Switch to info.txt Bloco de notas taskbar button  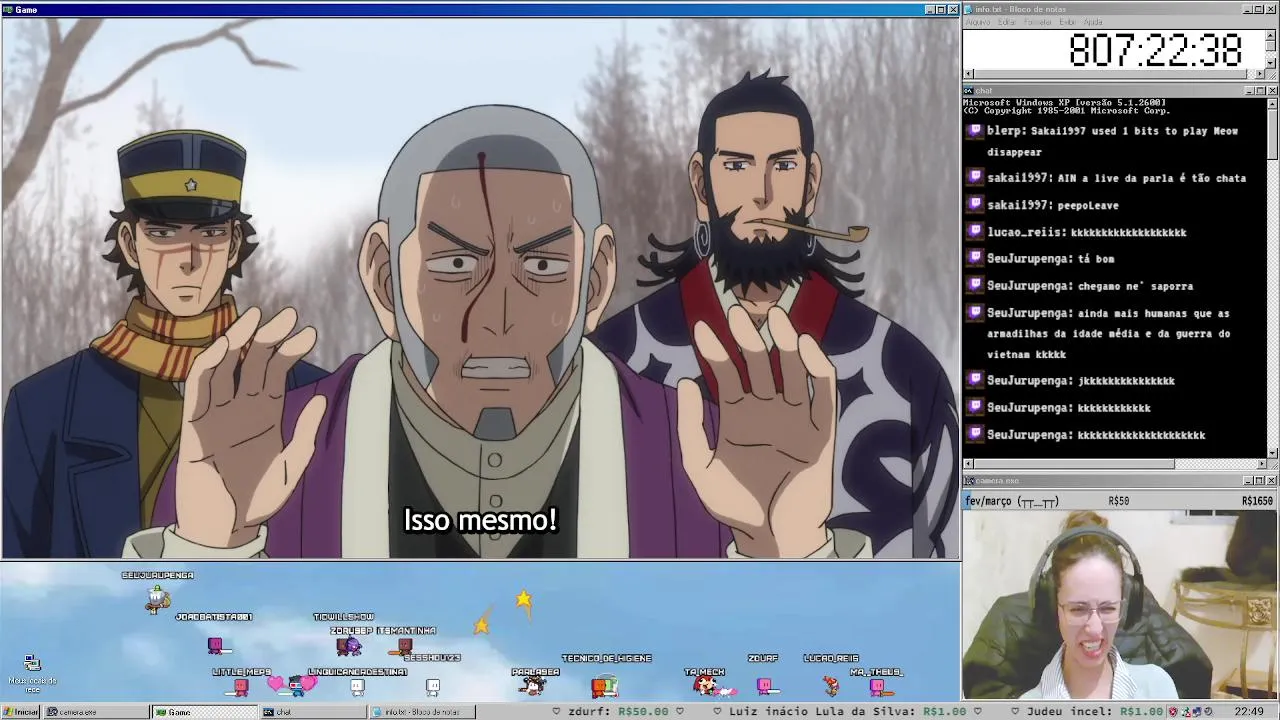coord(422,712)
